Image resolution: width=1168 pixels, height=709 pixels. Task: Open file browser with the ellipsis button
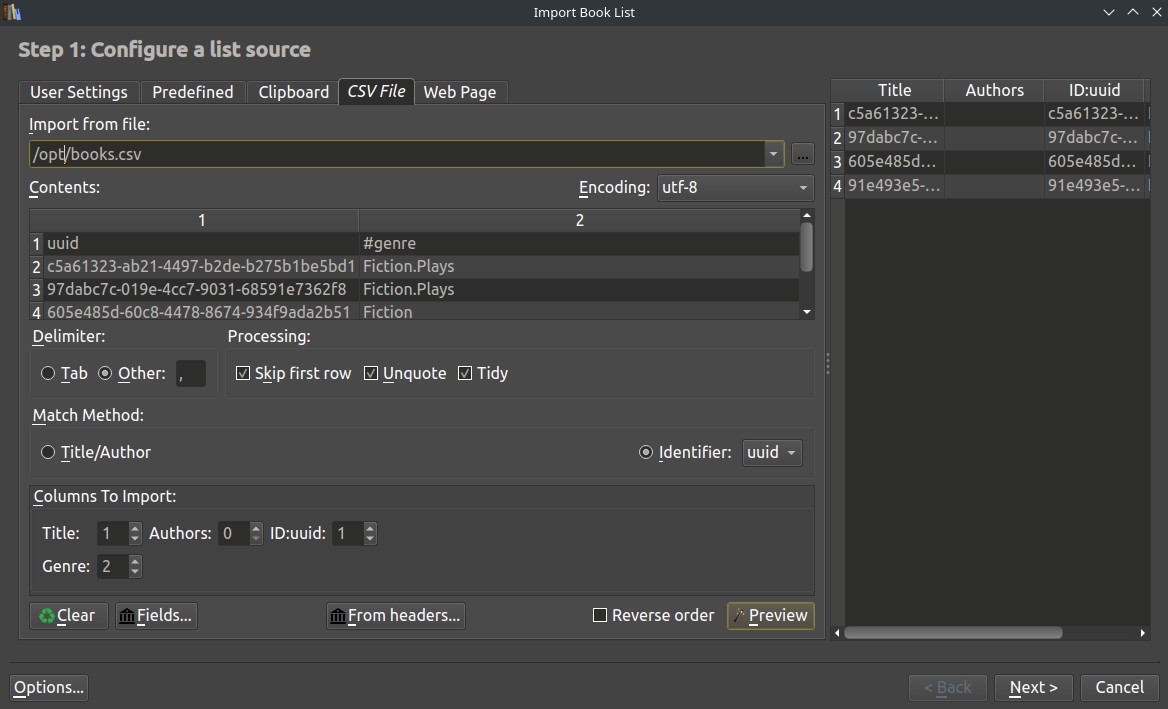pyautogui.click(x=802, y=154)
